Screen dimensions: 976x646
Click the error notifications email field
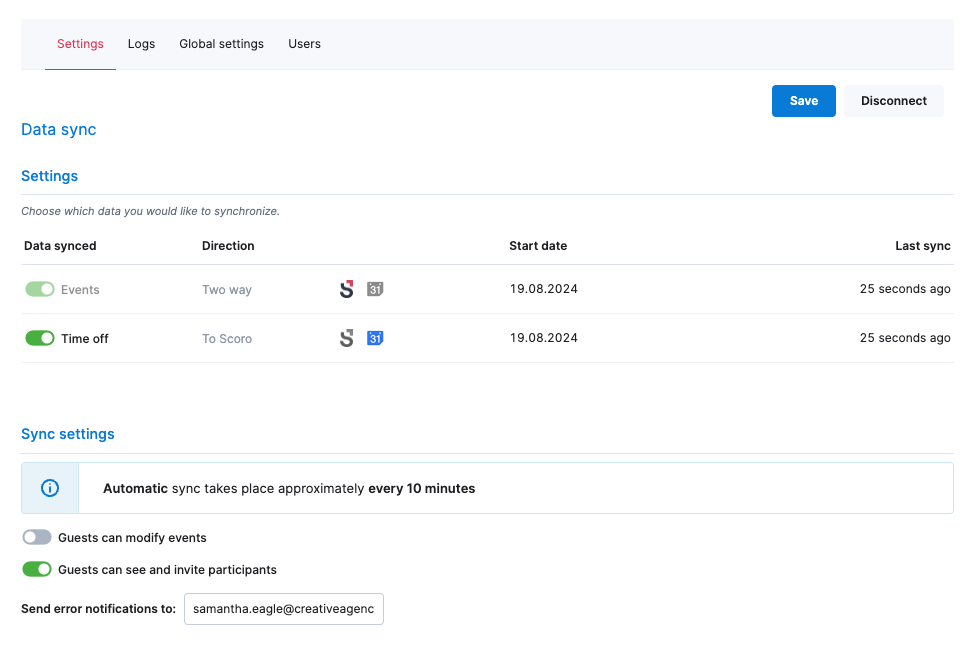tap(284, 609)
